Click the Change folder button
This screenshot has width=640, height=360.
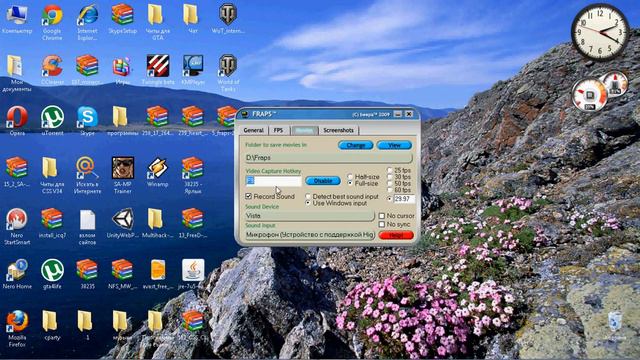[x=356, y=145]
